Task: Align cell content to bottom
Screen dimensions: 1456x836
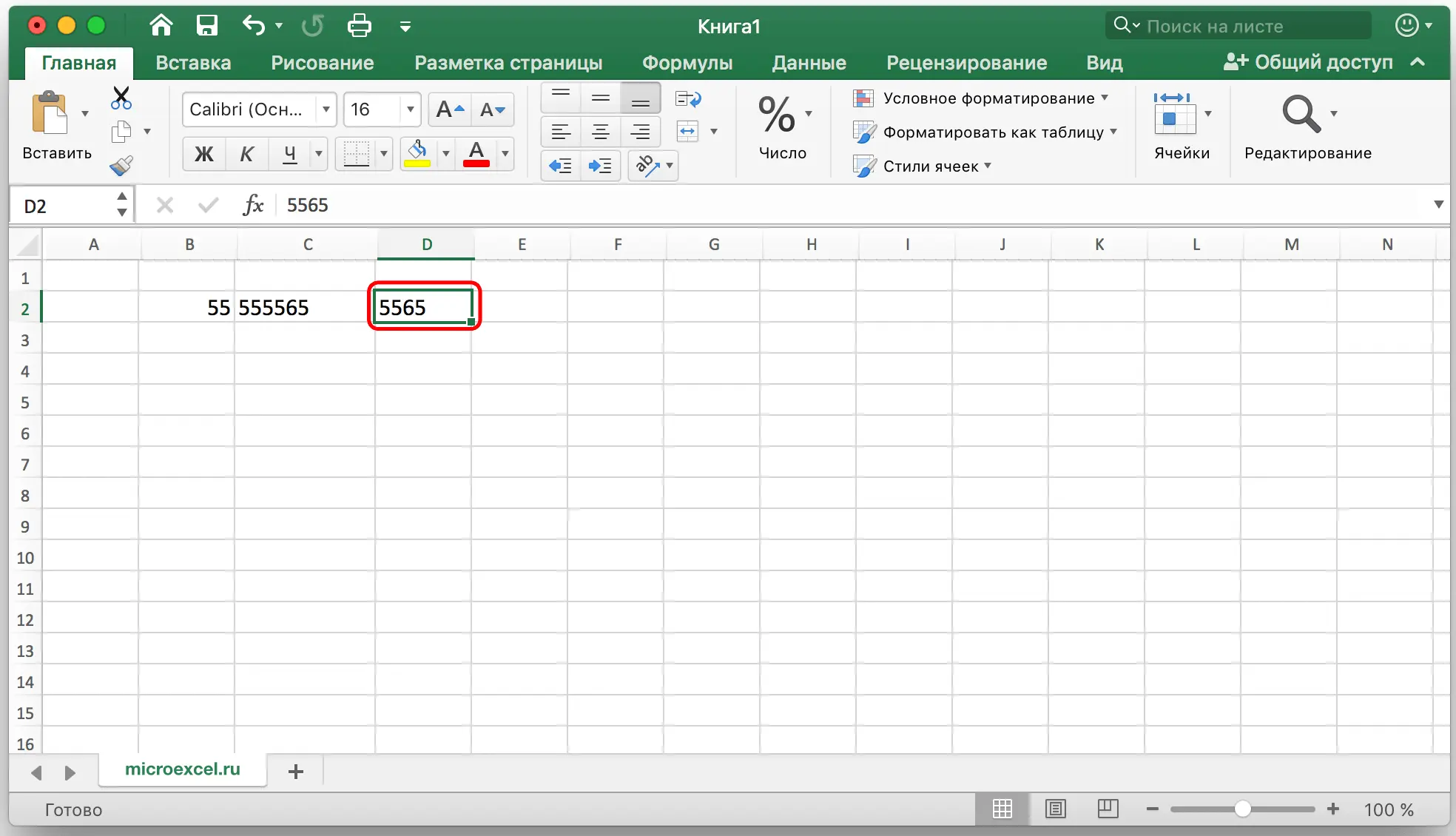Action: (x=641, y=98)
